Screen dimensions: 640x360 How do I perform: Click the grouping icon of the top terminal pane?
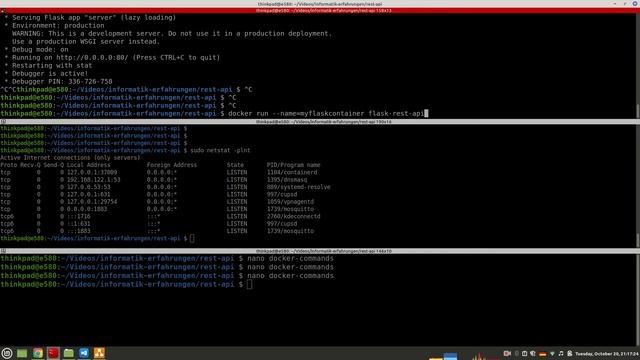coord(3,11)
